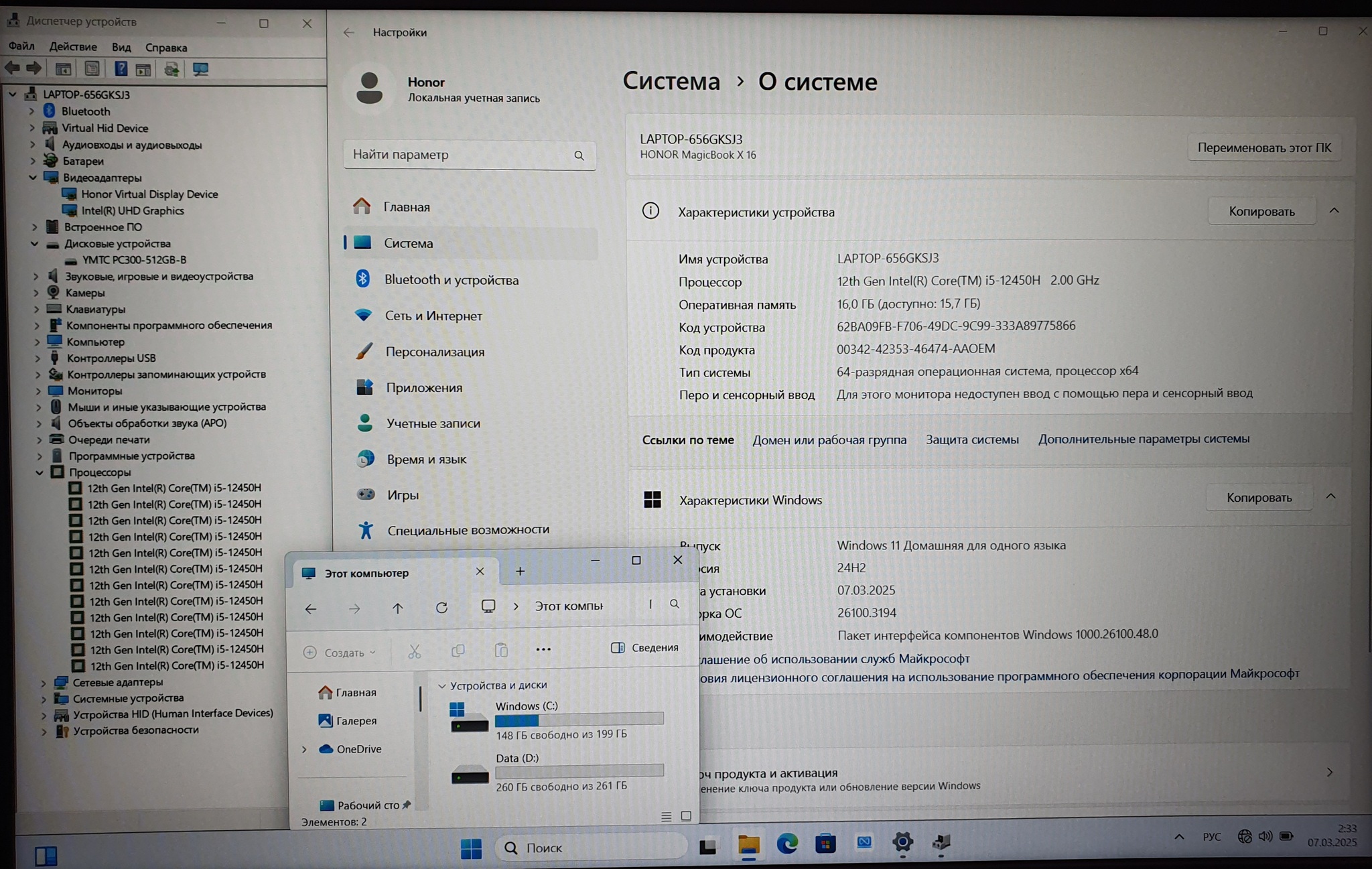Click the Переименовать этот ПК button
Screen dimensions: 1372x869
[x=1263, y=147]
